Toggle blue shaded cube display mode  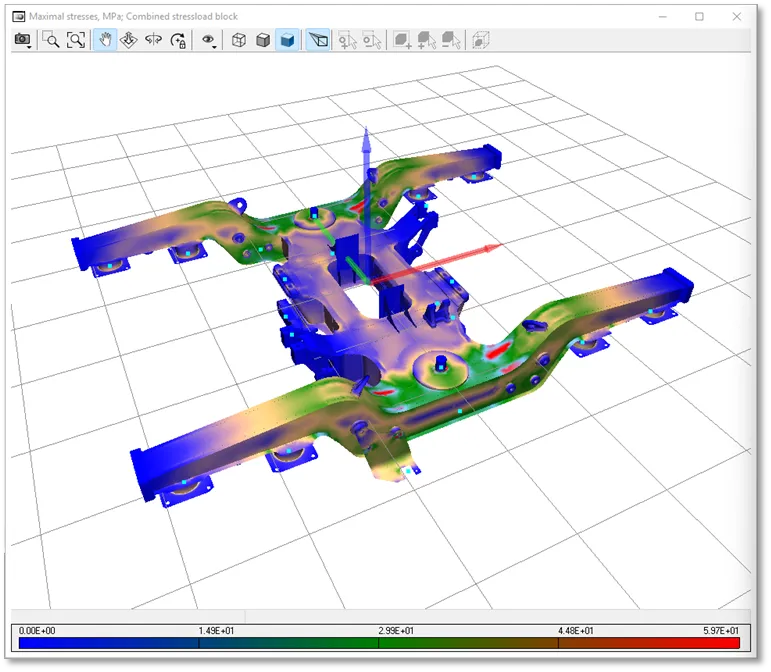pyautogui.click(x=288, y=40)
